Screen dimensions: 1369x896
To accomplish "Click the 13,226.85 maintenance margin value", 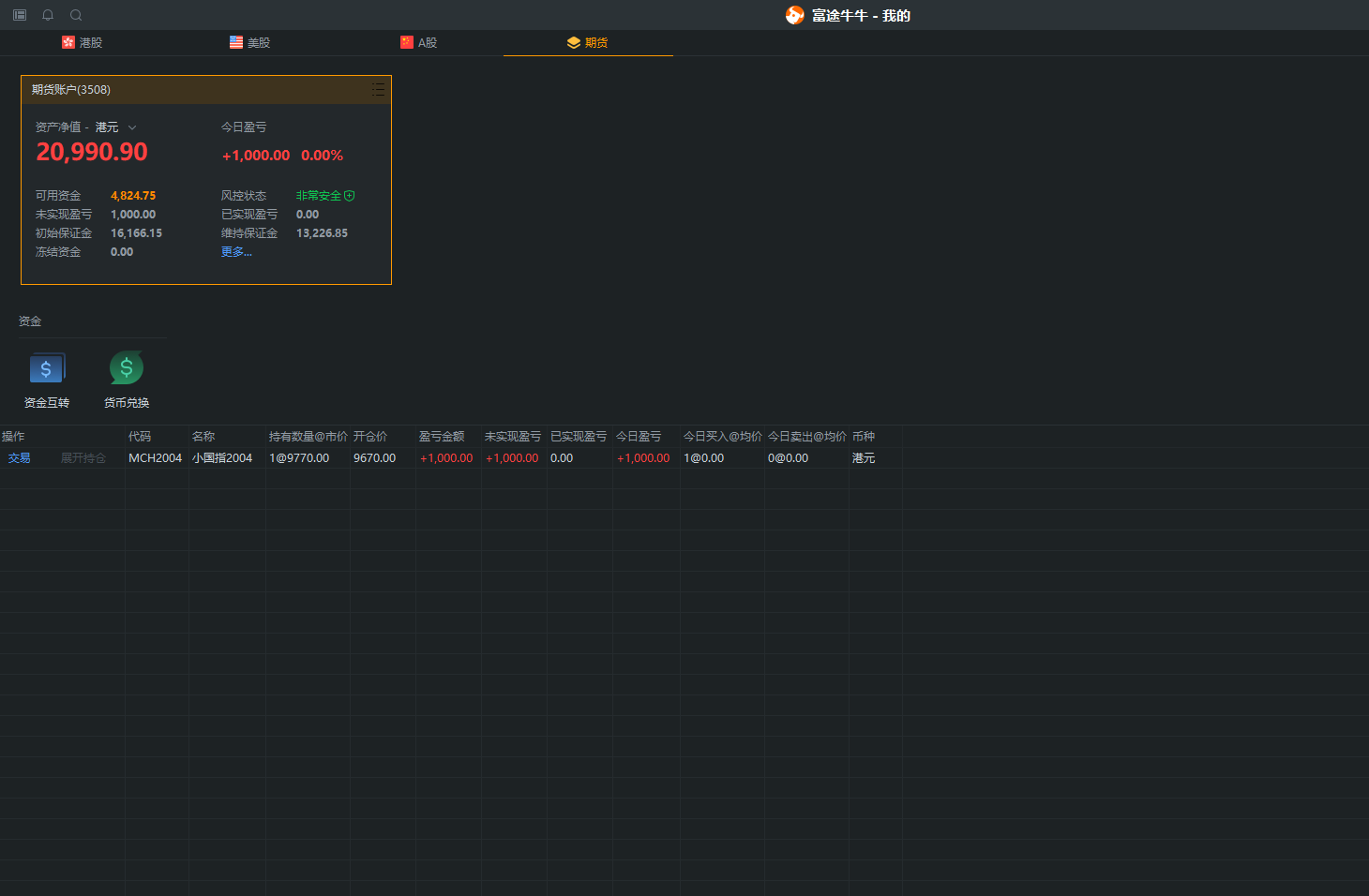I will tap(323, 233).
